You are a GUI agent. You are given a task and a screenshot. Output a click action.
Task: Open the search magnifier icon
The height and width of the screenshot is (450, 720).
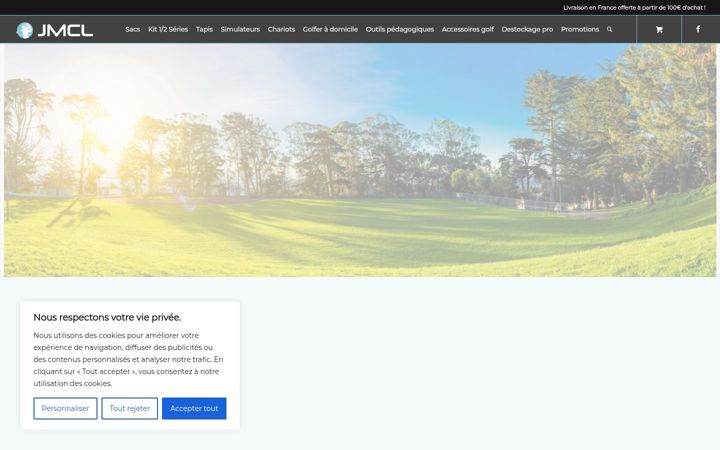click(609, 29)
